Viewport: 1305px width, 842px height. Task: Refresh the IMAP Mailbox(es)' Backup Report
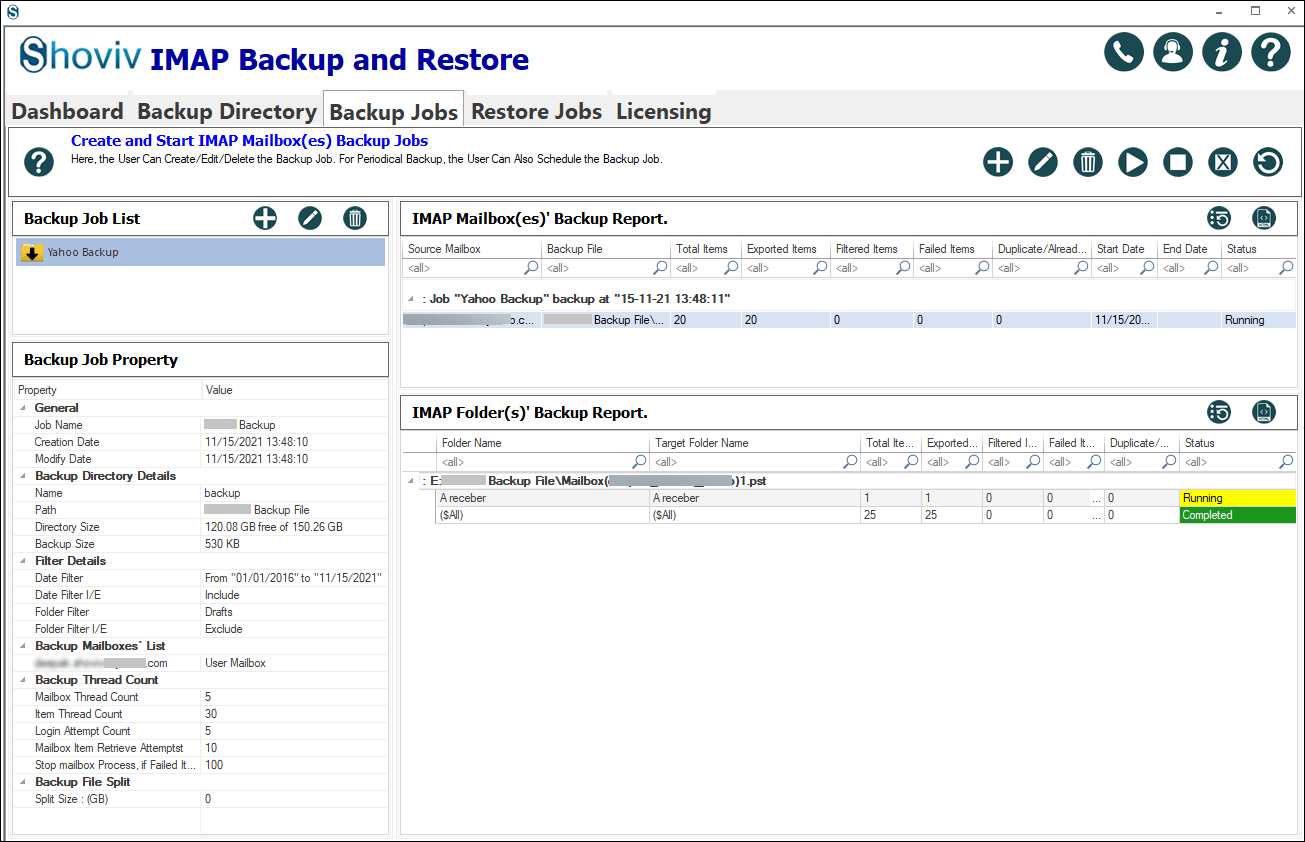coord(1219,218)
